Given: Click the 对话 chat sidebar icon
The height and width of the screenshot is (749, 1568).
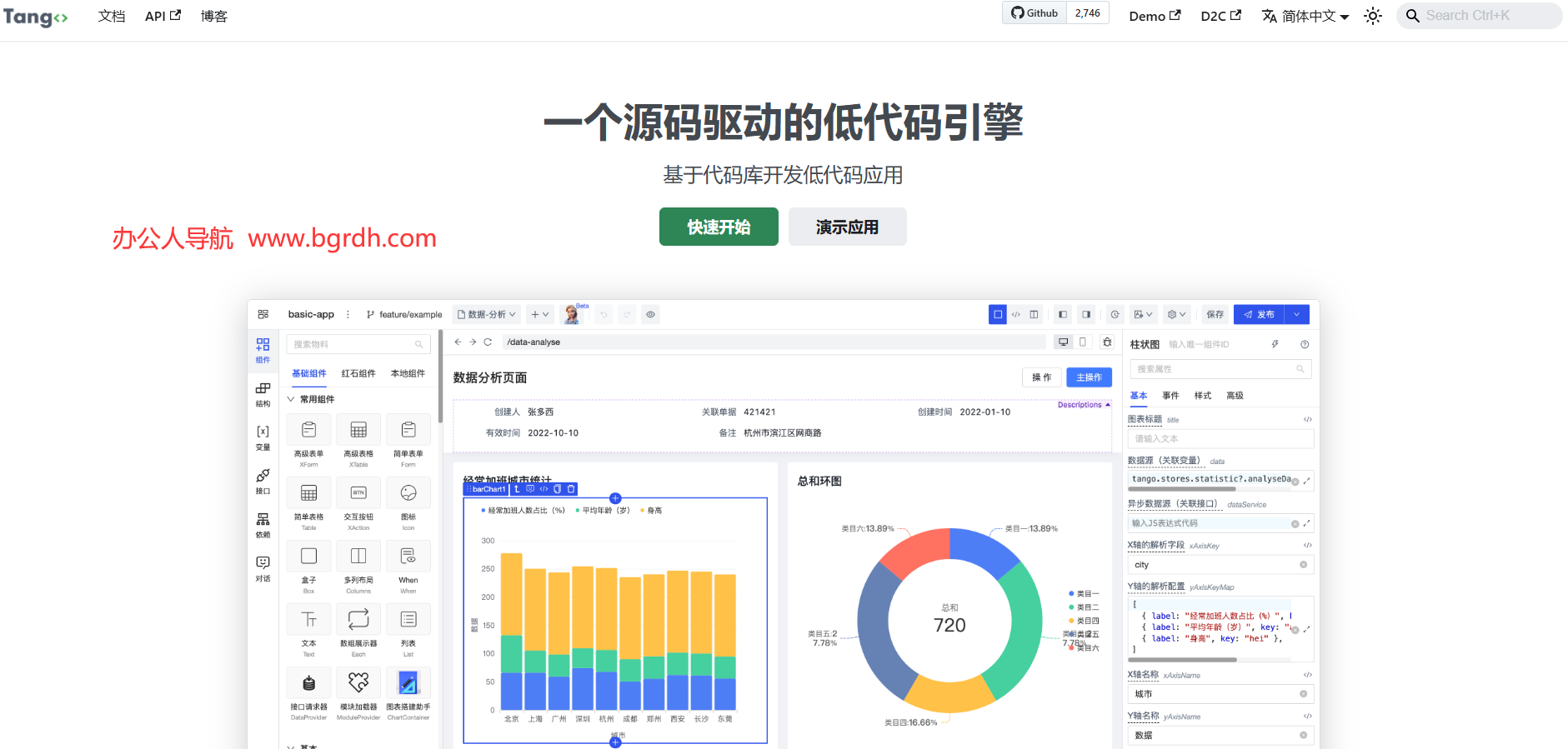Looking at the screenshot, I should [x=263, y=568].
